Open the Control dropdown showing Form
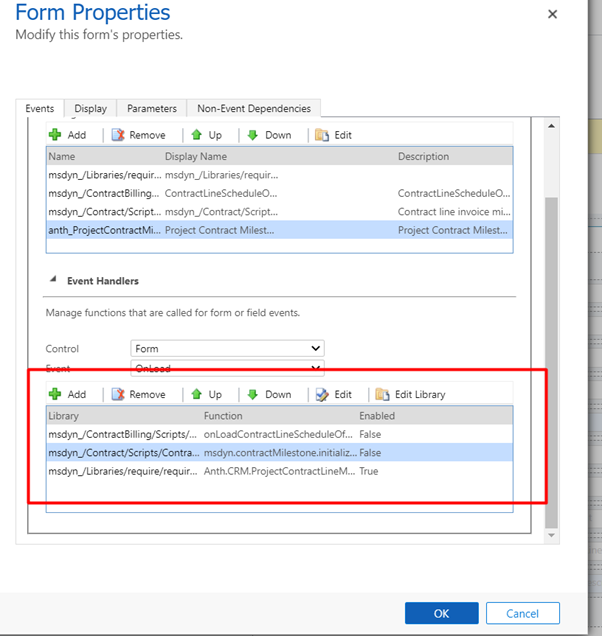Screen dimensions: 602x636 [x=227, y=348]
